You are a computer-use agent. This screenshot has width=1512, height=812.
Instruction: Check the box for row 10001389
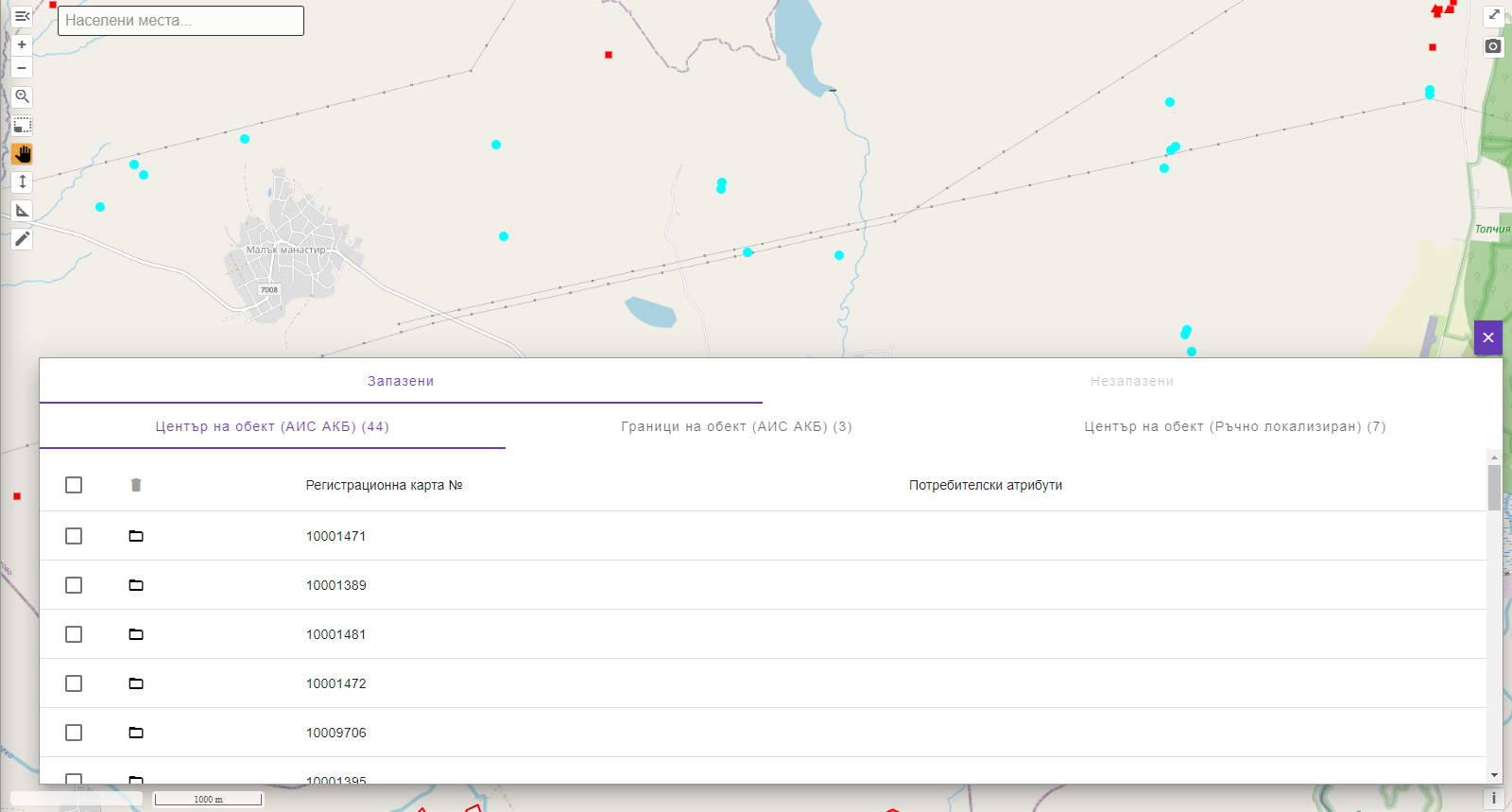[x=74, y=585]
